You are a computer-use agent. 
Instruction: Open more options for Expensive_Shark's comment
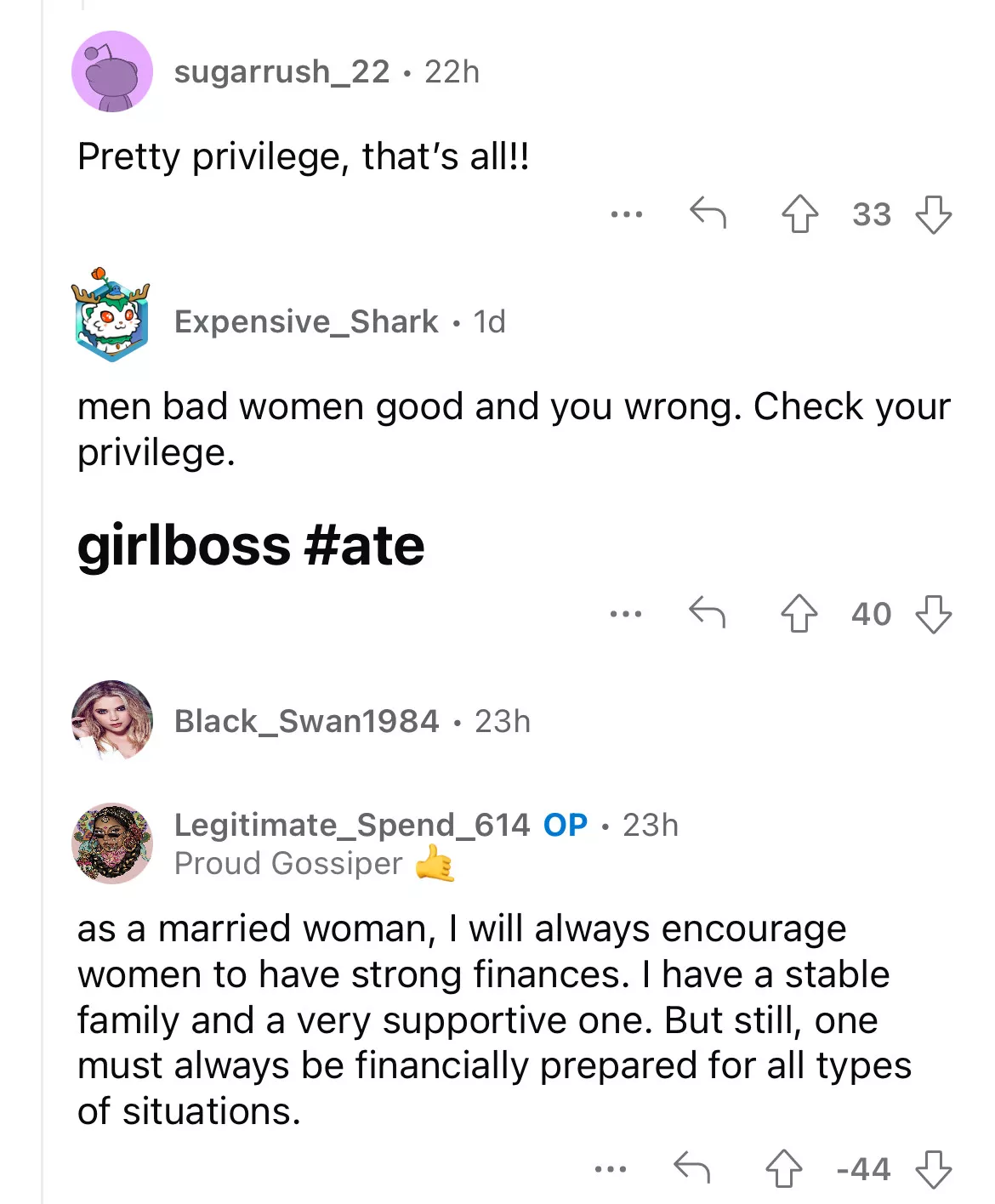pyautogui.click(x=626, y=613)
